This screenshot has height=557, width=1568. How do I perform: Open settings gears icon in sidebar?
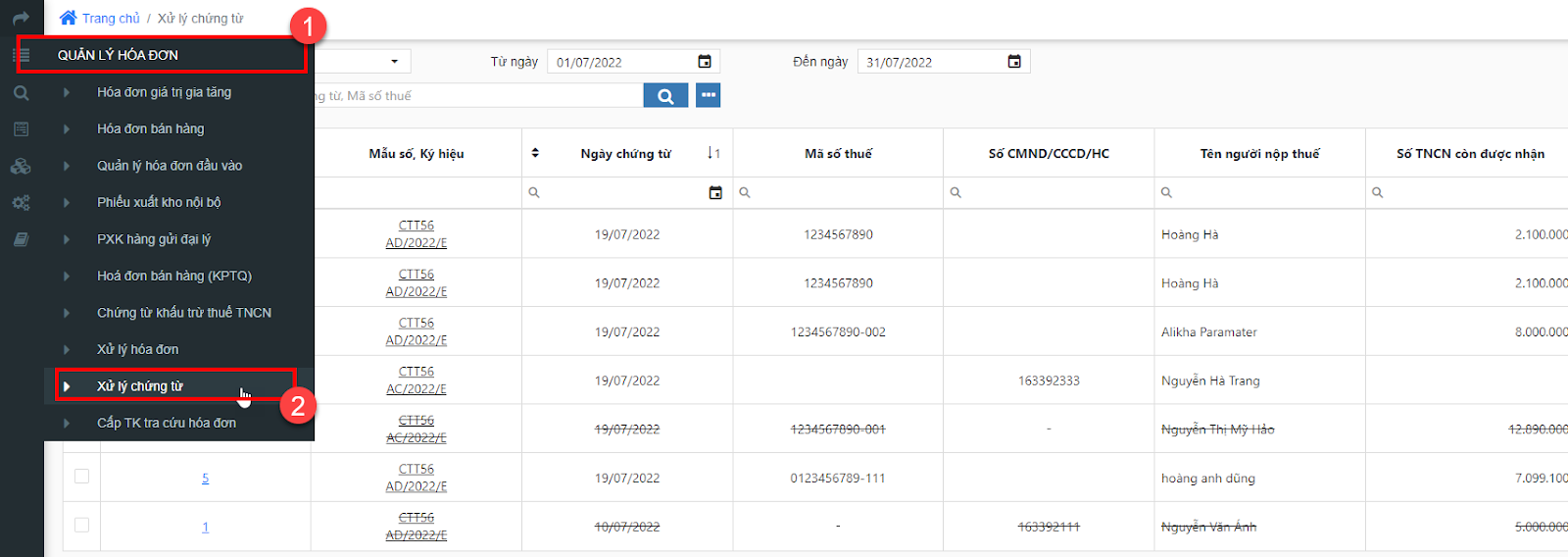pos(21,203)
